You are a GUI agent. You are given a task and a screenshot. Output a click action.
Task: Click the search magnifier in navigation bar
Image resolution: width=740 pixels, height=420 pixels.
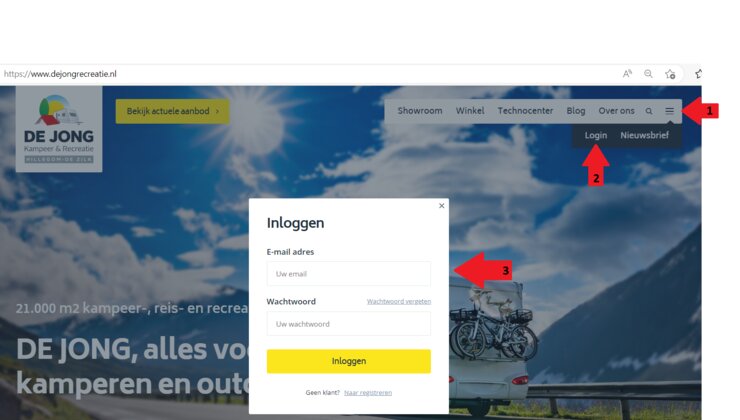pos(649,111)
